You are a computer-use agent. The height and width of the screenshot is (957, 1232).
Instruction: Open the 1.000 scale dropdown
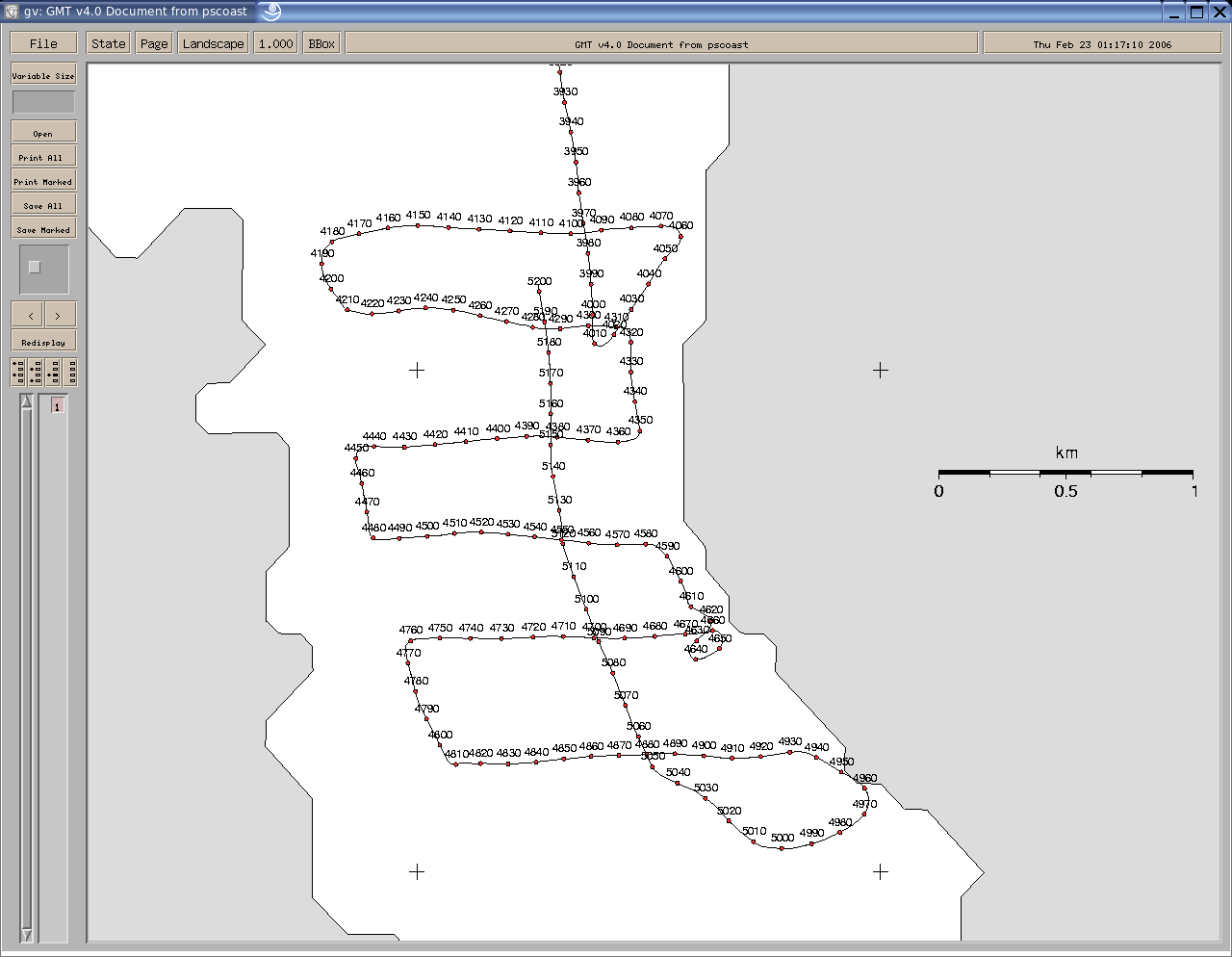(x=275, y=43)
